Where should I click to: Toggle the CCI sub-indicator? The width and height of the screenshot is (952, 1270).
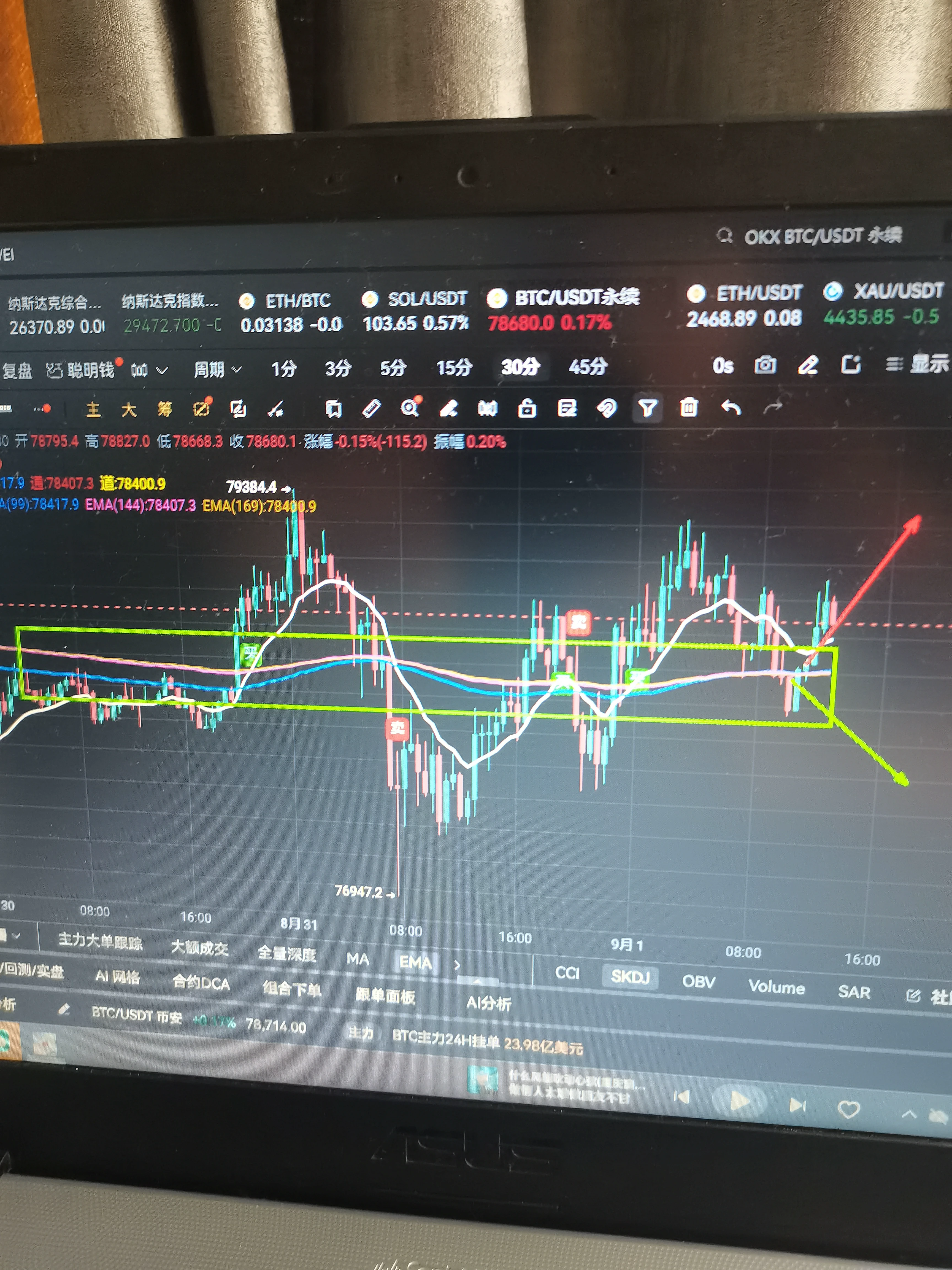[567, 973]
